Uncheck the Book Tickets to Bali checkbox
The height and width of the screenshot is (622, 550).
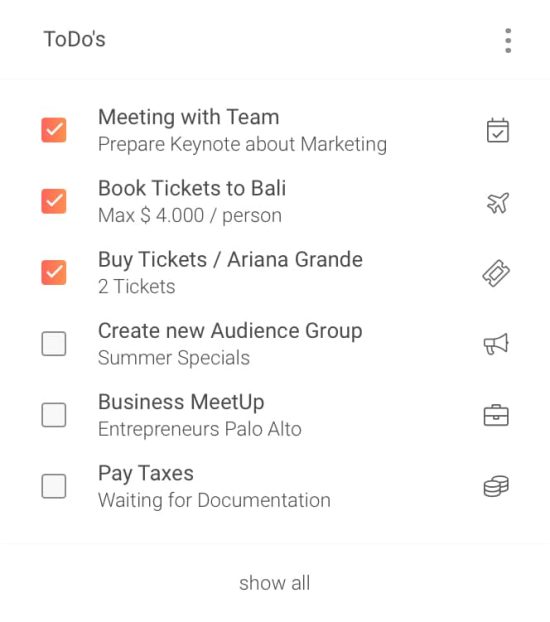(54, 201)
